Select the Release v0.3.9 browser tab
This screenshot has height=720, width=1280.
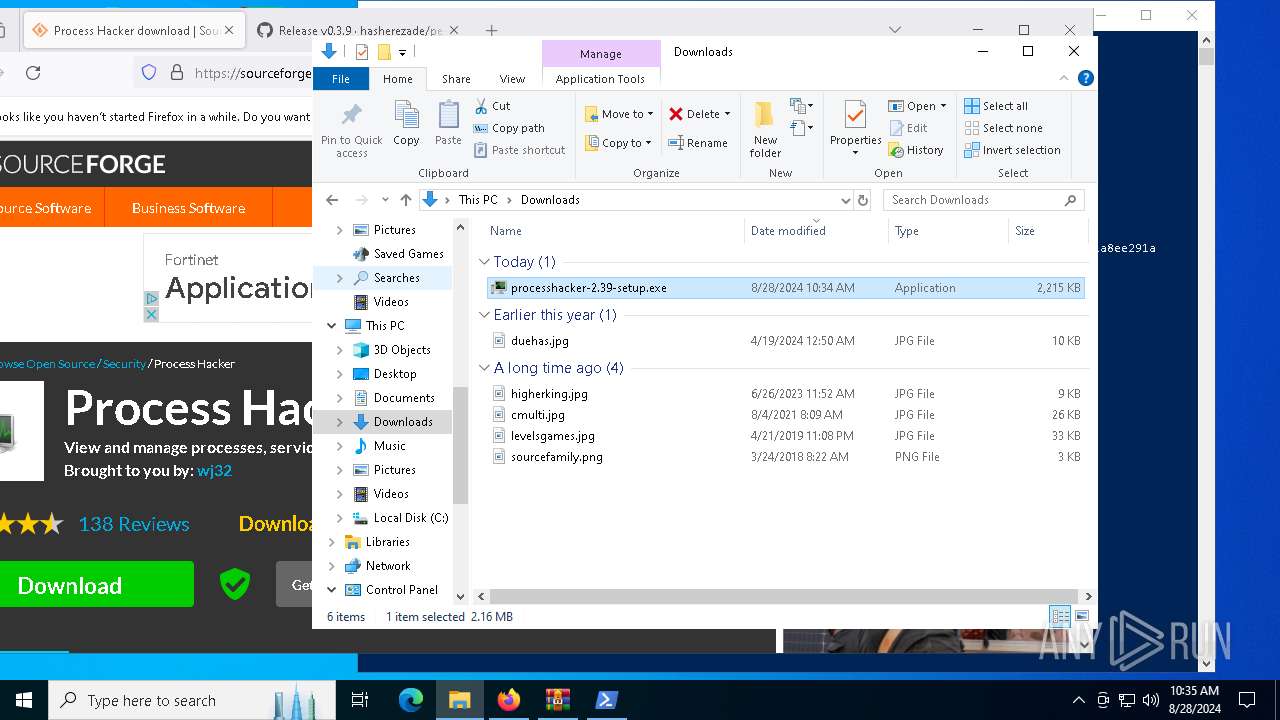[360, 30]
